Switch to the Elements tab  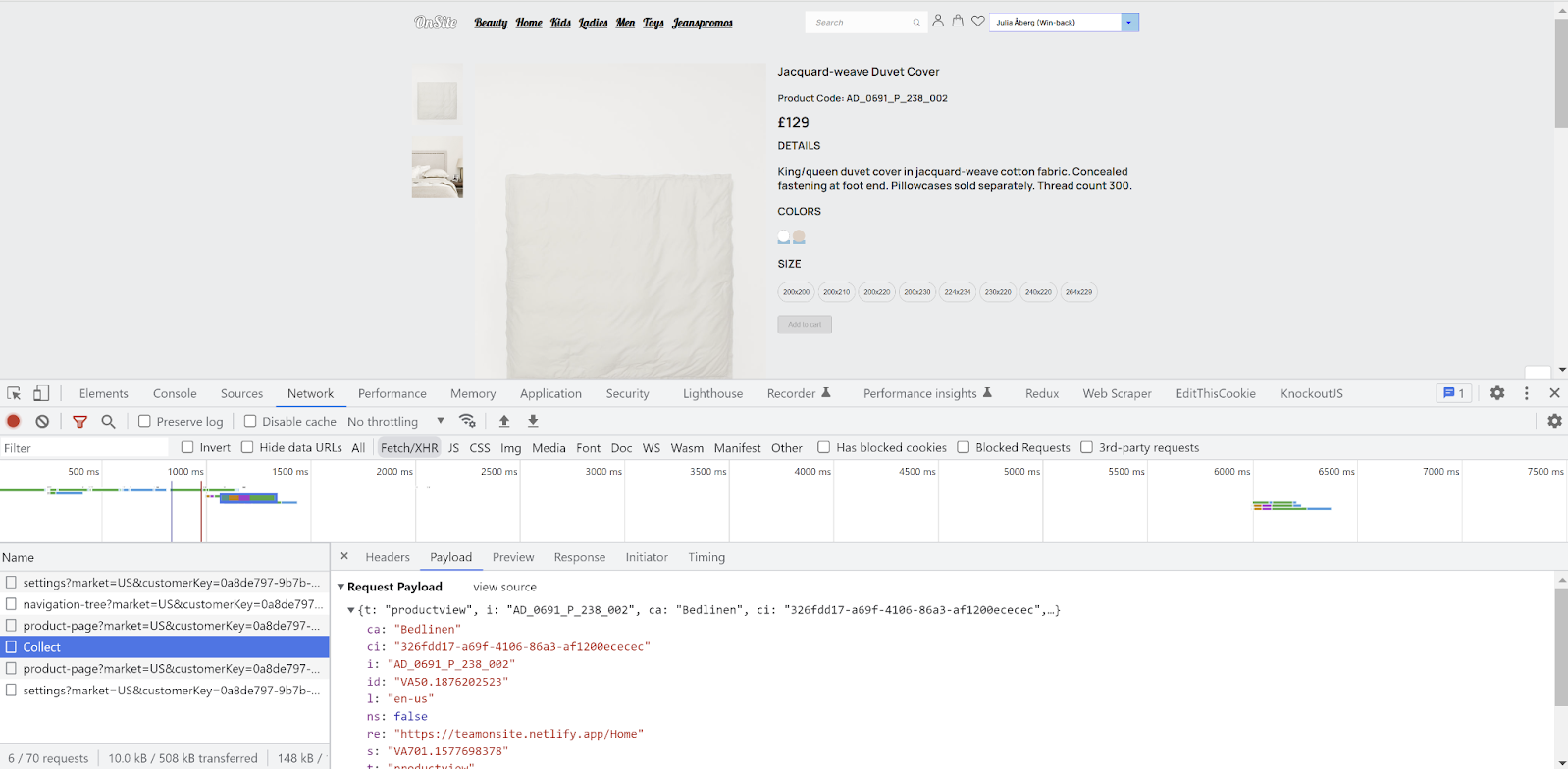tap(104, 393)
